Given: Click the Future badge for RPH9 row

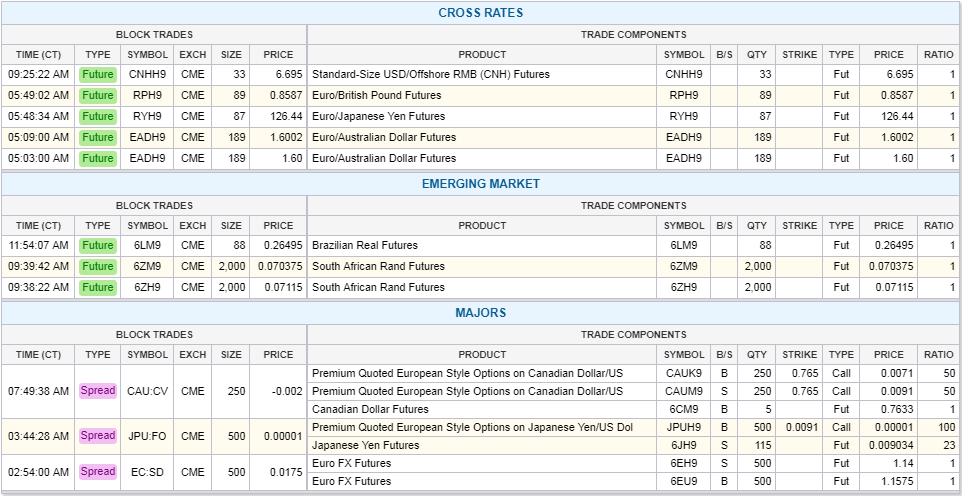Looking at the screenshot, I should 98,95.
